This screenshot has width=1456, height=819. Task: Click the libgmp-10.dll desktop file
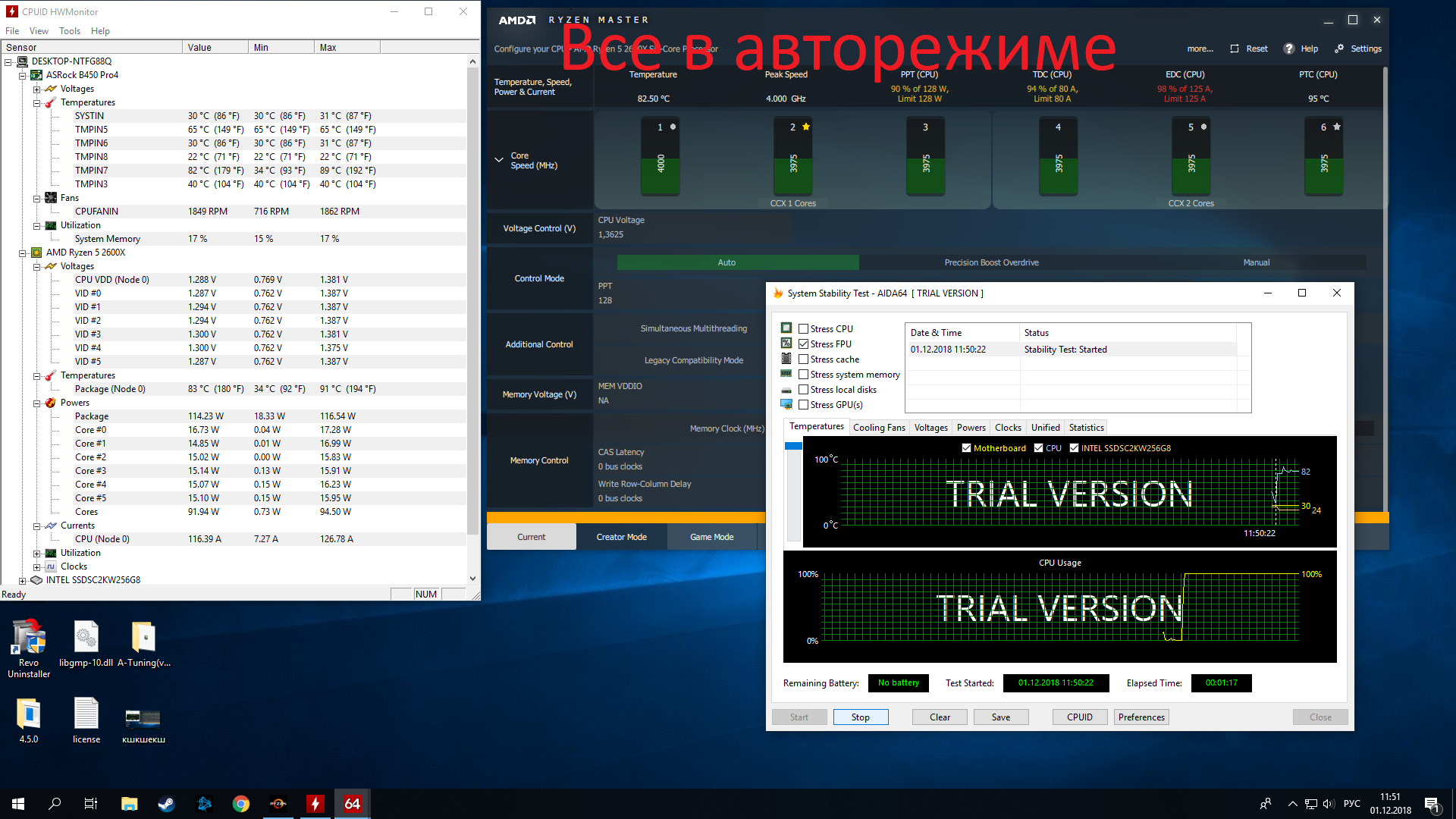click(x=86, y=638)
